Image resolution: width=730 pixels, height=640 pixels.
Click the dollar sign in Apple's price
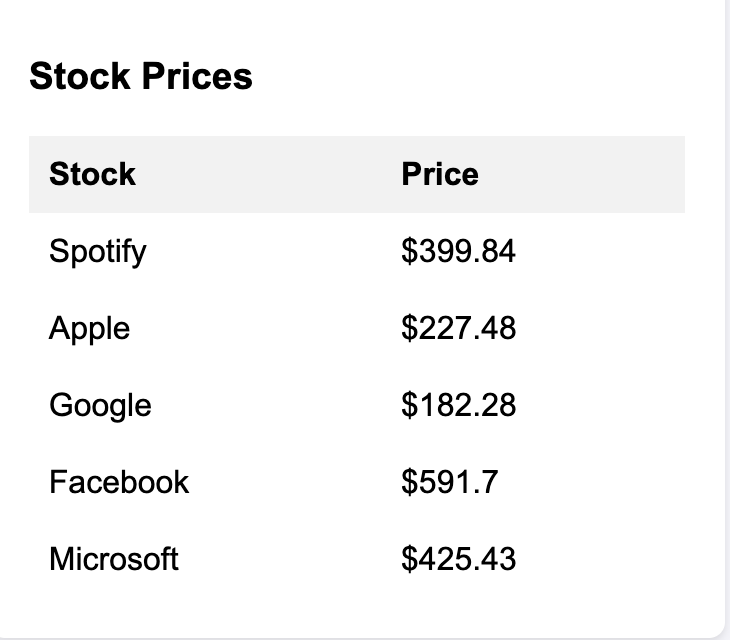pos(408,328)
